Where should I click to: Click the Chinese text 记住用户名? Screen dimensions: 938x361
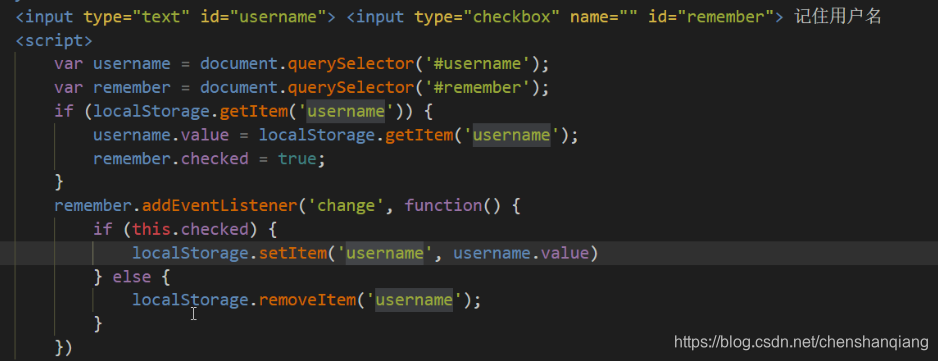coord(838,16)
